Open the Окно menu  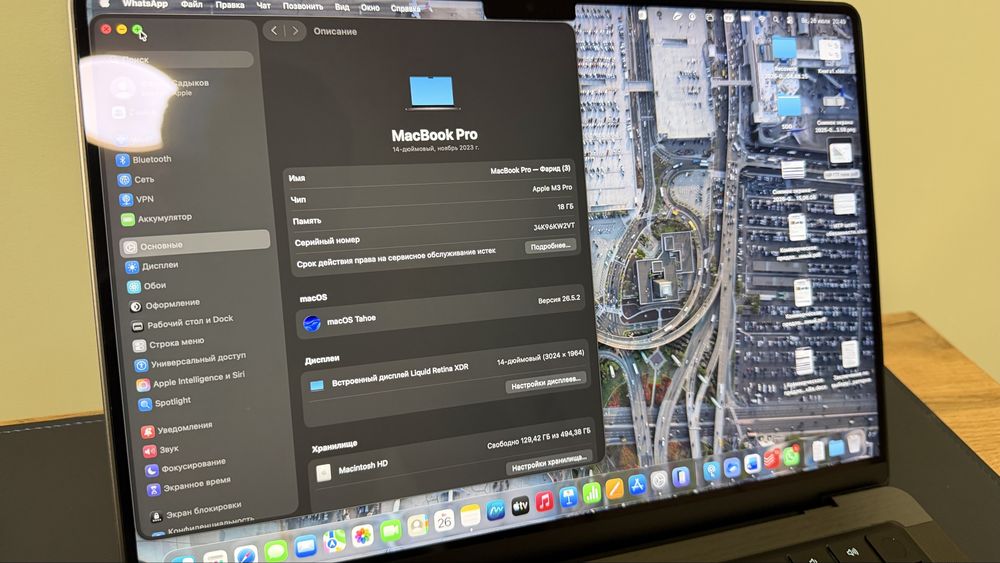371,8
